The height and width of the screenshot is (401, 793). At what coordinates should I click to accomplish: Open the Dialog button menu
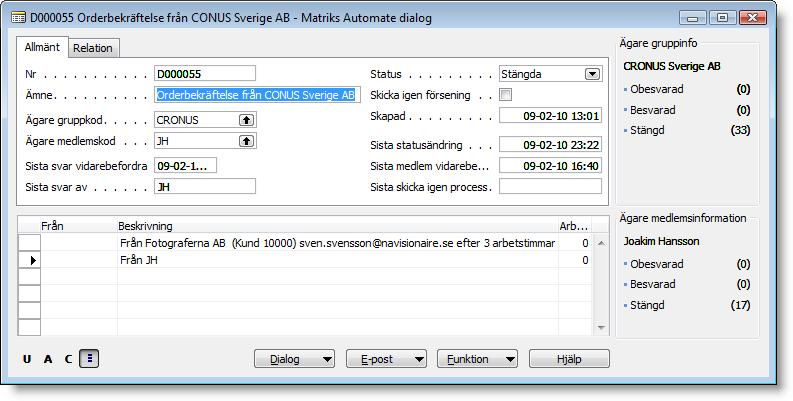[x=294, y=359]
